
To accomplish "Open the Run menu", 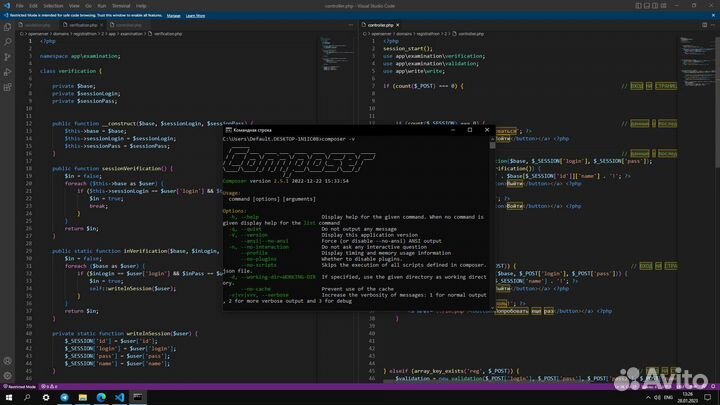I will (x=102, y=6).
